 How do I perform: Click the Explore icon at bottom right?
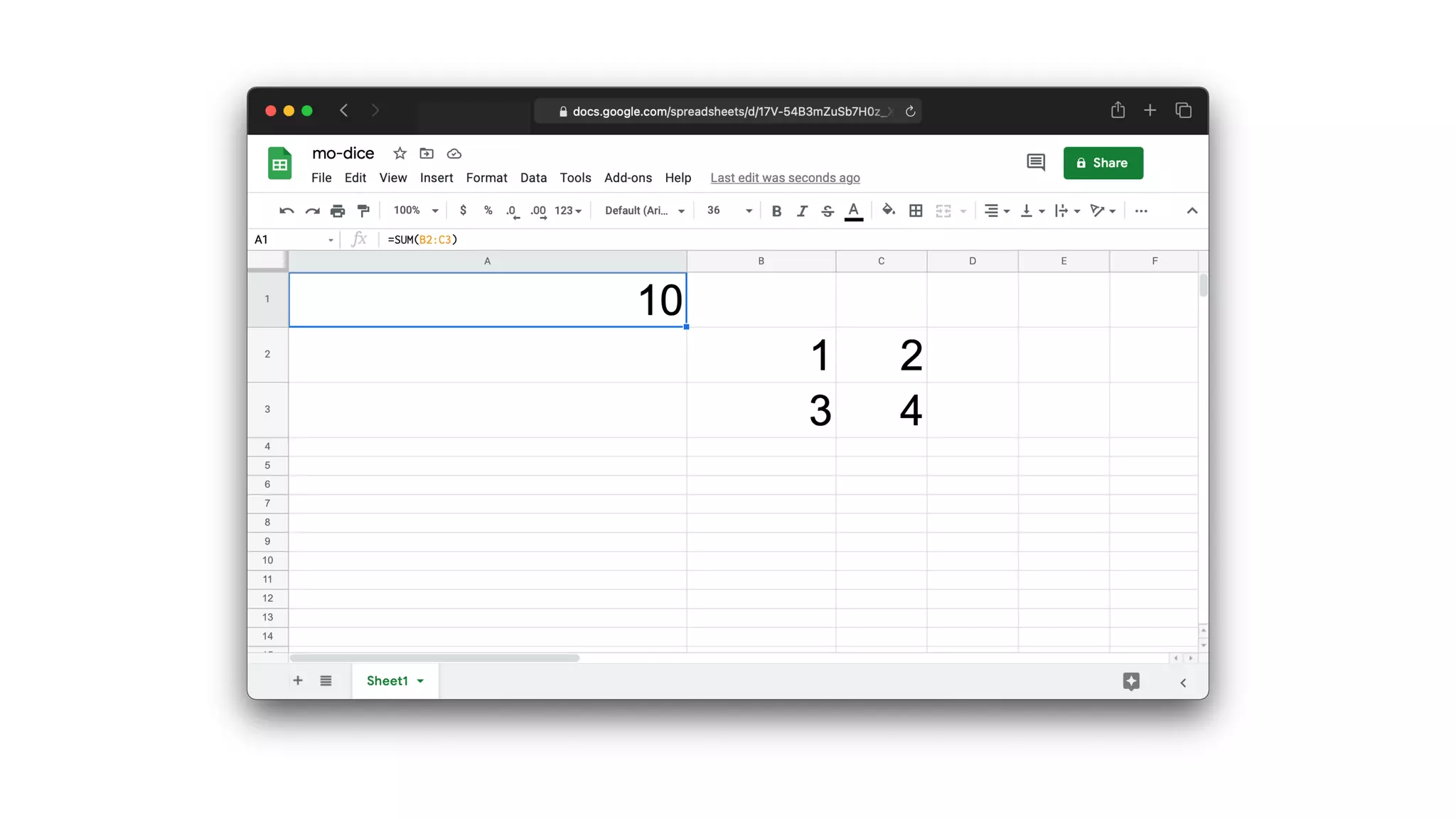click(1131, 681)
